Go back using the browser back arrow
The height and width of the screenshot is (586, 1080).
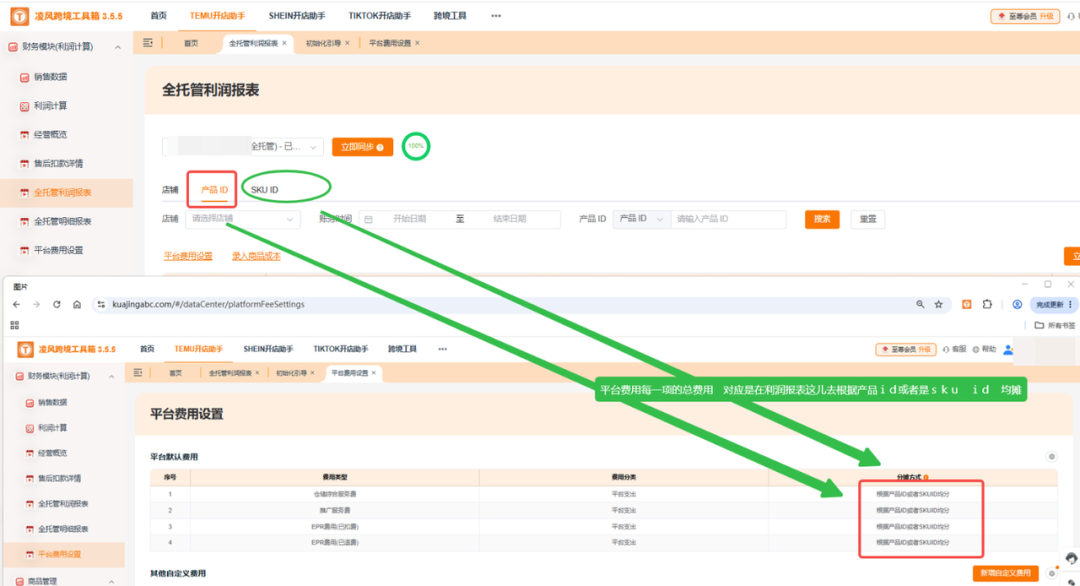17,304
